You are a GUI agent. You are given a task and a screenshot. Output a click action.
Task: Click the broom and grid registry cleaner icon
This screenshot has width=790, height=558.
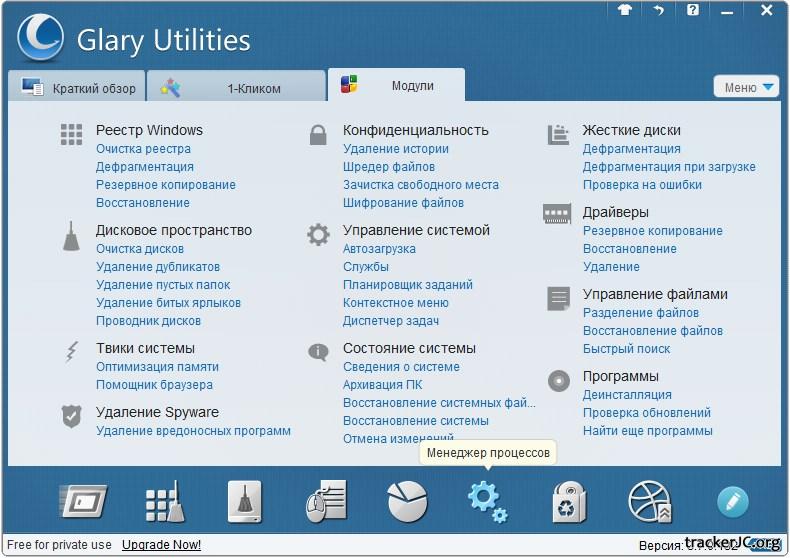(165, 502)
